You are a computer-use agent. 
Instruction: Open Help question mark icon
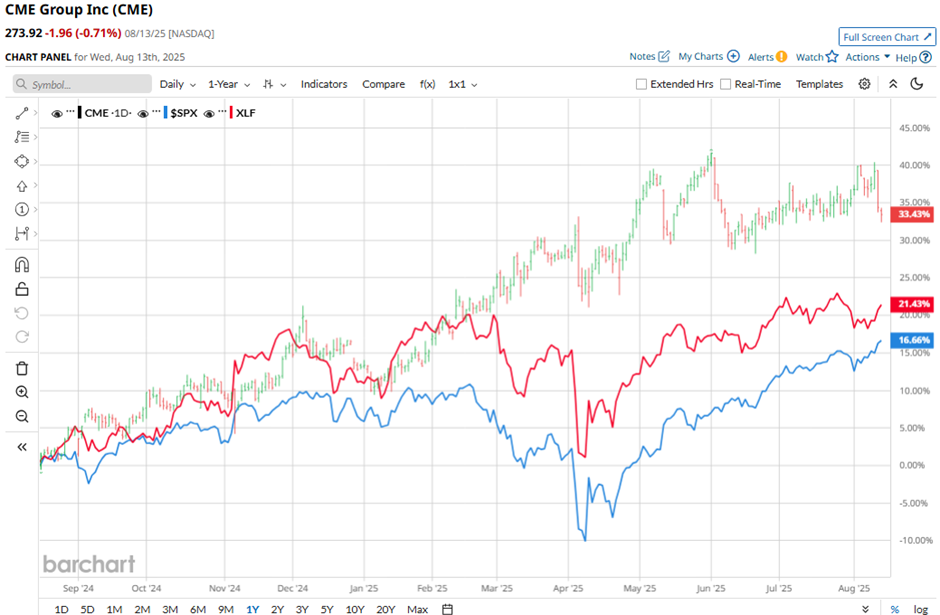tap(925, 58)
